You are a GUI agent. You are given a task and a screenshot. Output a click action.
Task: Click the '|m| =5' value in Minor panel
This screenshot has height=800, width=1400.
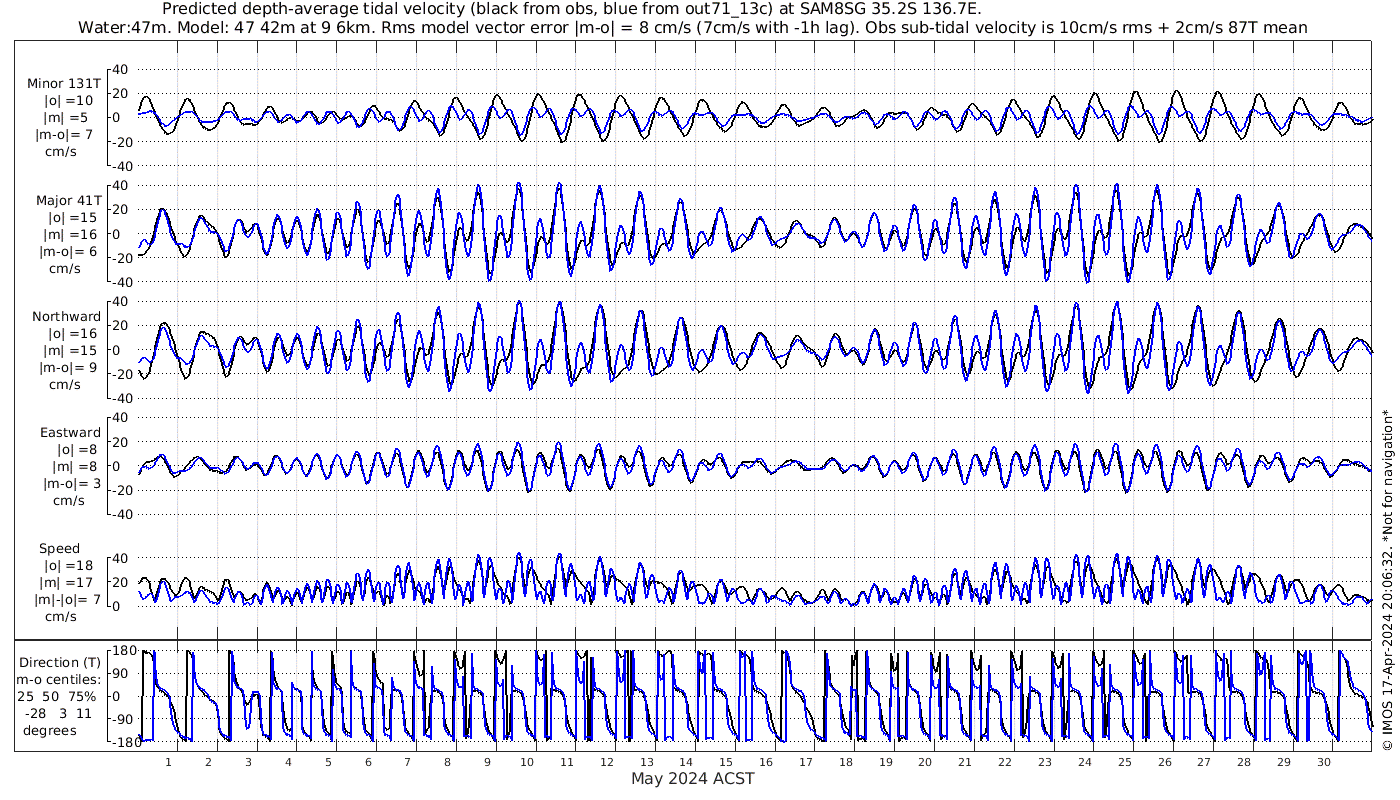(x=68, y=118)
